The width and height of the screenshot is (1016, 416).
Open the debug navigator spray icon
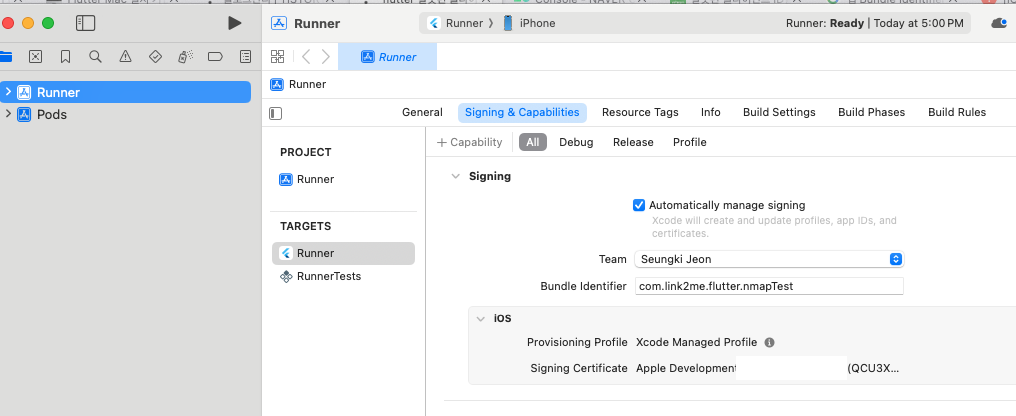click(x=185, y=57)
